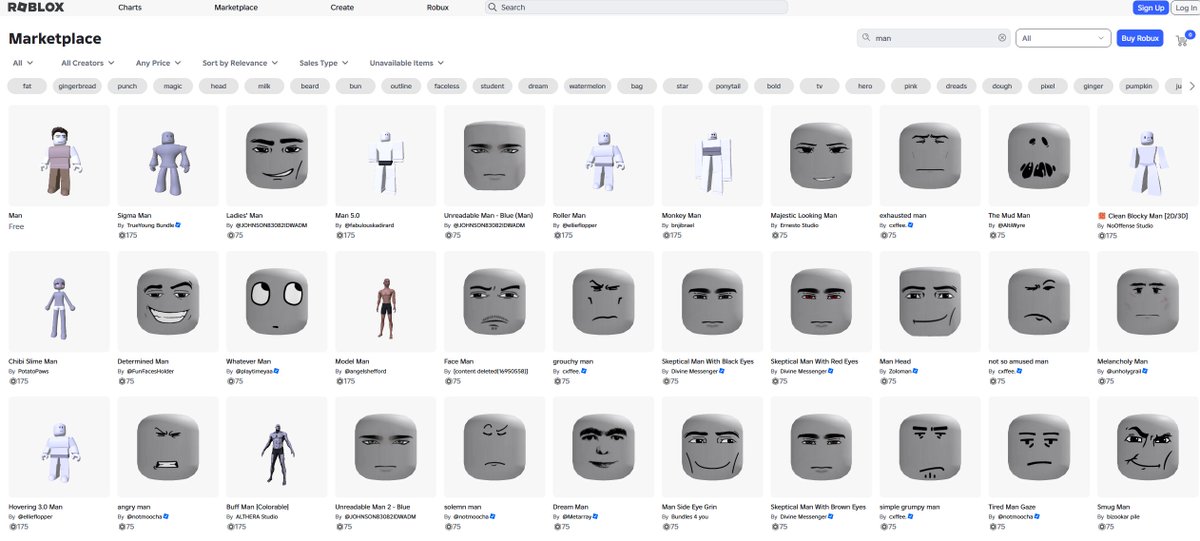Expand the All filter dropdown under Marketplace
Viewport: 1200px width, 541px height.
click(23, 63)
